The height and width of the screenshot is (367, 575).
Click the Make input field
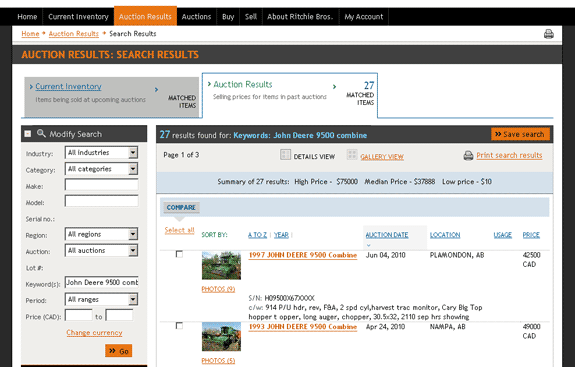click(x=102, y=185)
